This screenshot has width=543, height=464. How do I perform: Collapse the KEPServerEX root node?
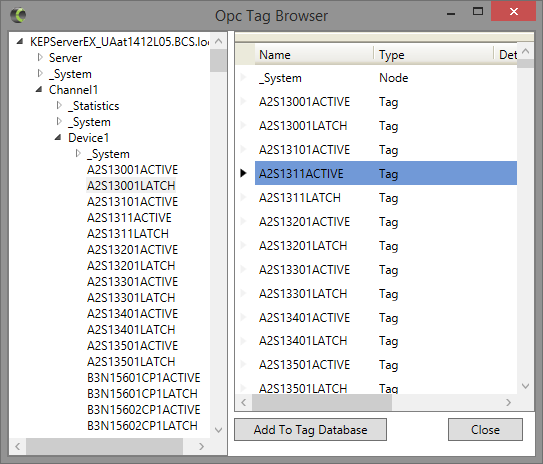pos(20,42)
